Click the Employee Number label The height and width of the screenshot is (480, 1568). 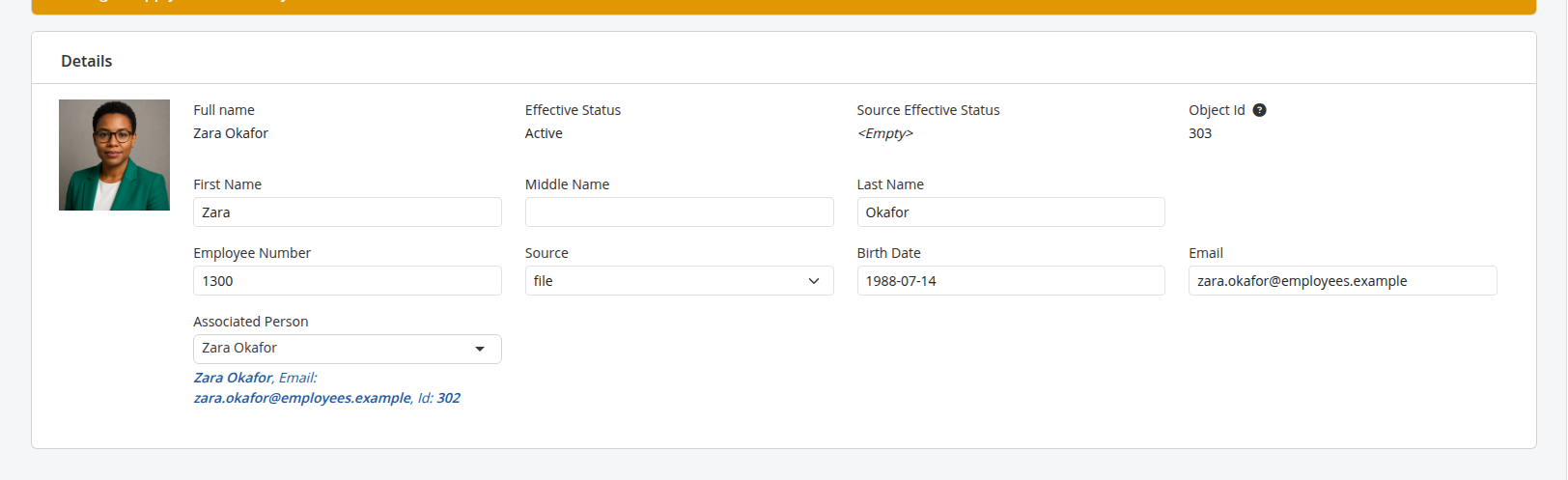pos(252,253)
